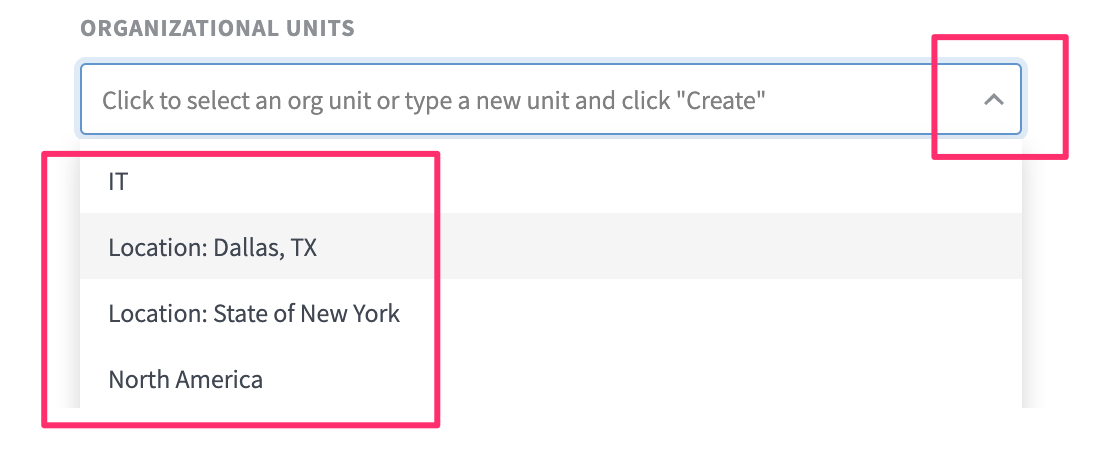
Task: Select the first list entry, IT
Action: [551, 181]
